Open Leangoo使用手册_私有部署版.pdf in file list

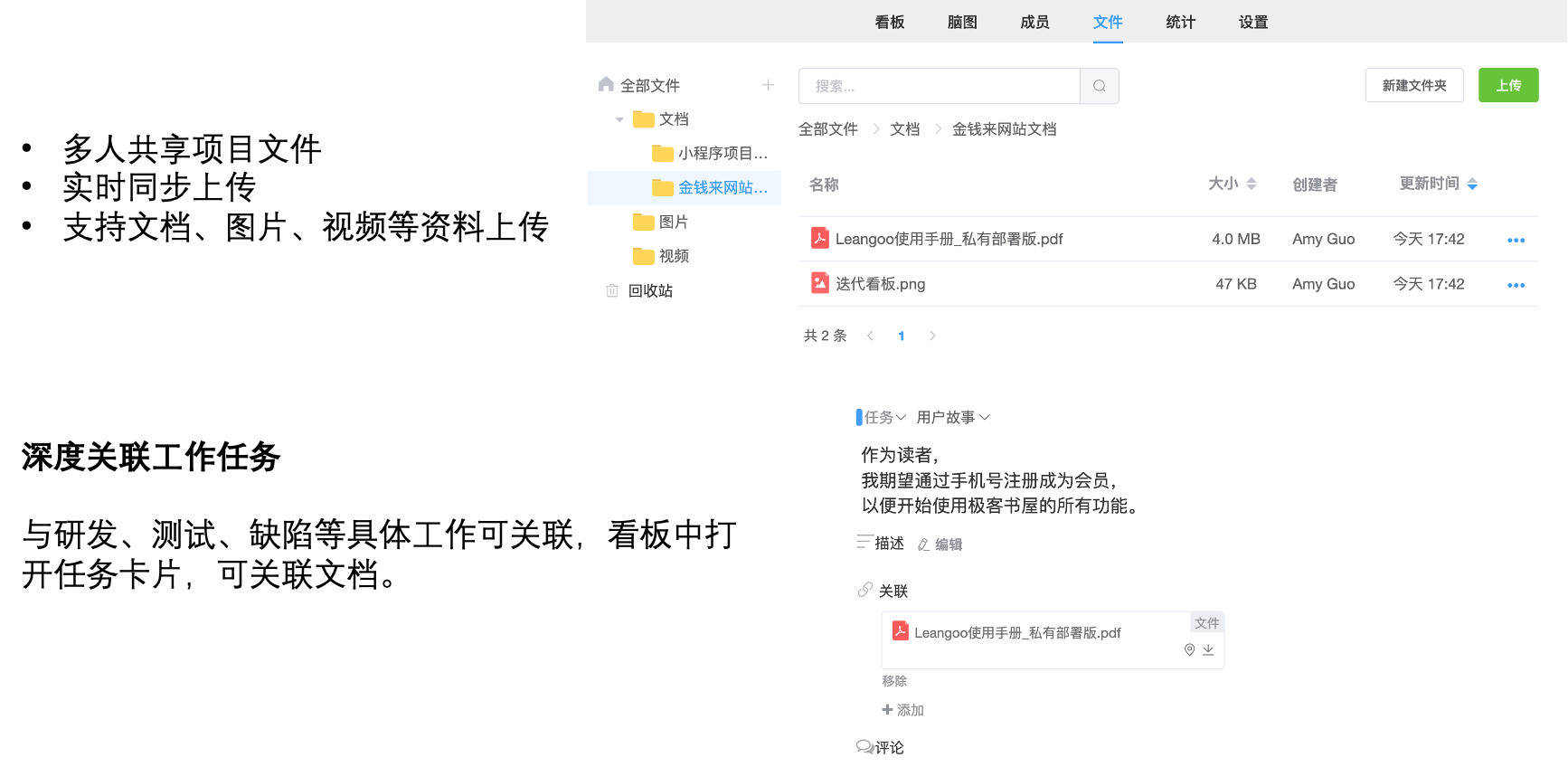pyautogui.click(x=949, y=239)
